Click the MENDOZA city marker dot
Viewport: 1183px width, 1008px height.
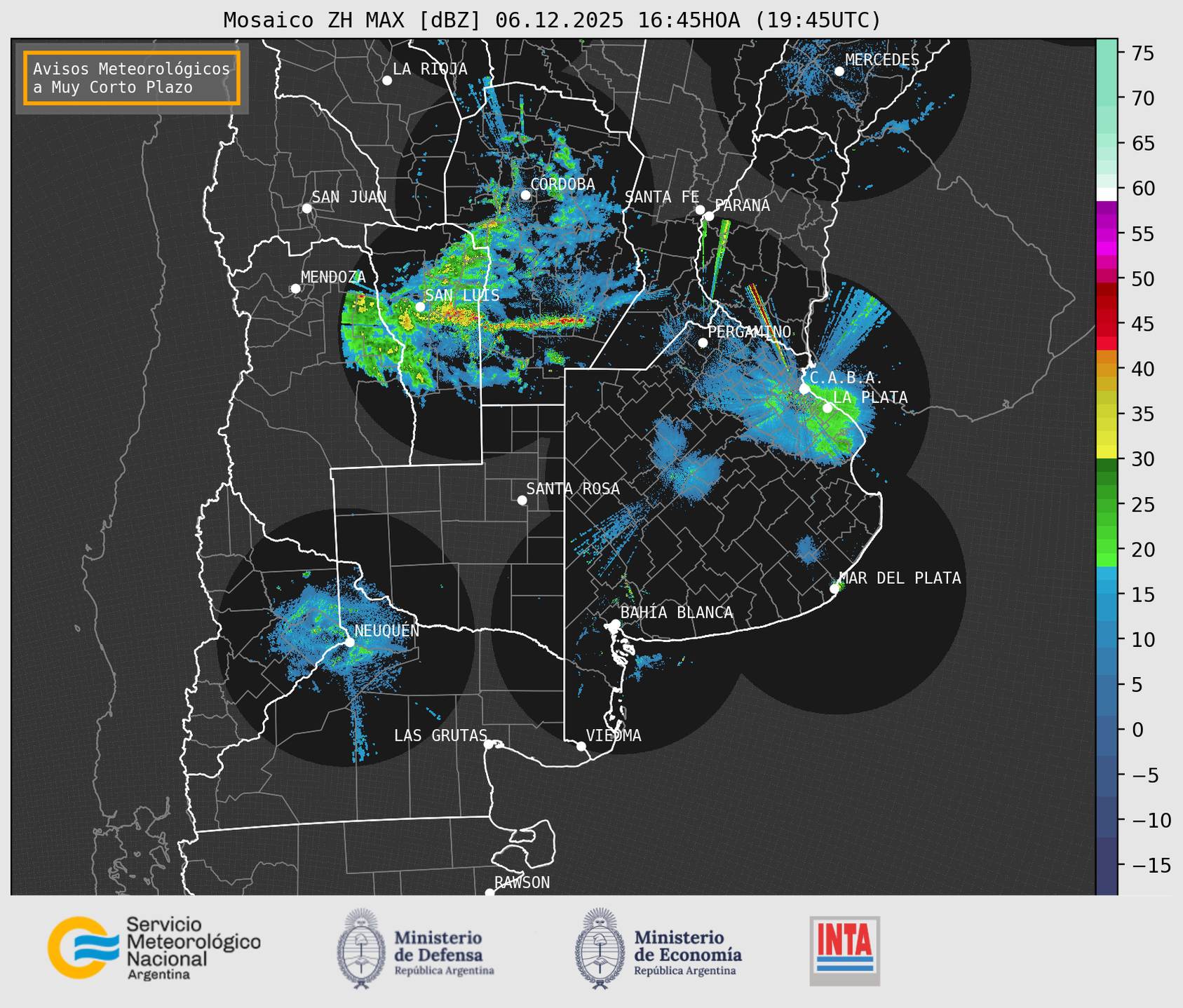pyautogui.click(x=295, y=289)
